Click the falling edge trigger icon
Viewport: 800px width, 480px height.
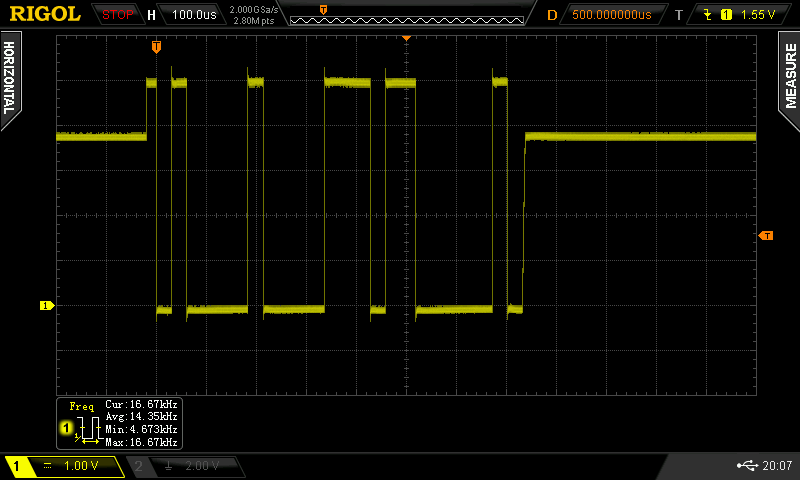(707, 15)
